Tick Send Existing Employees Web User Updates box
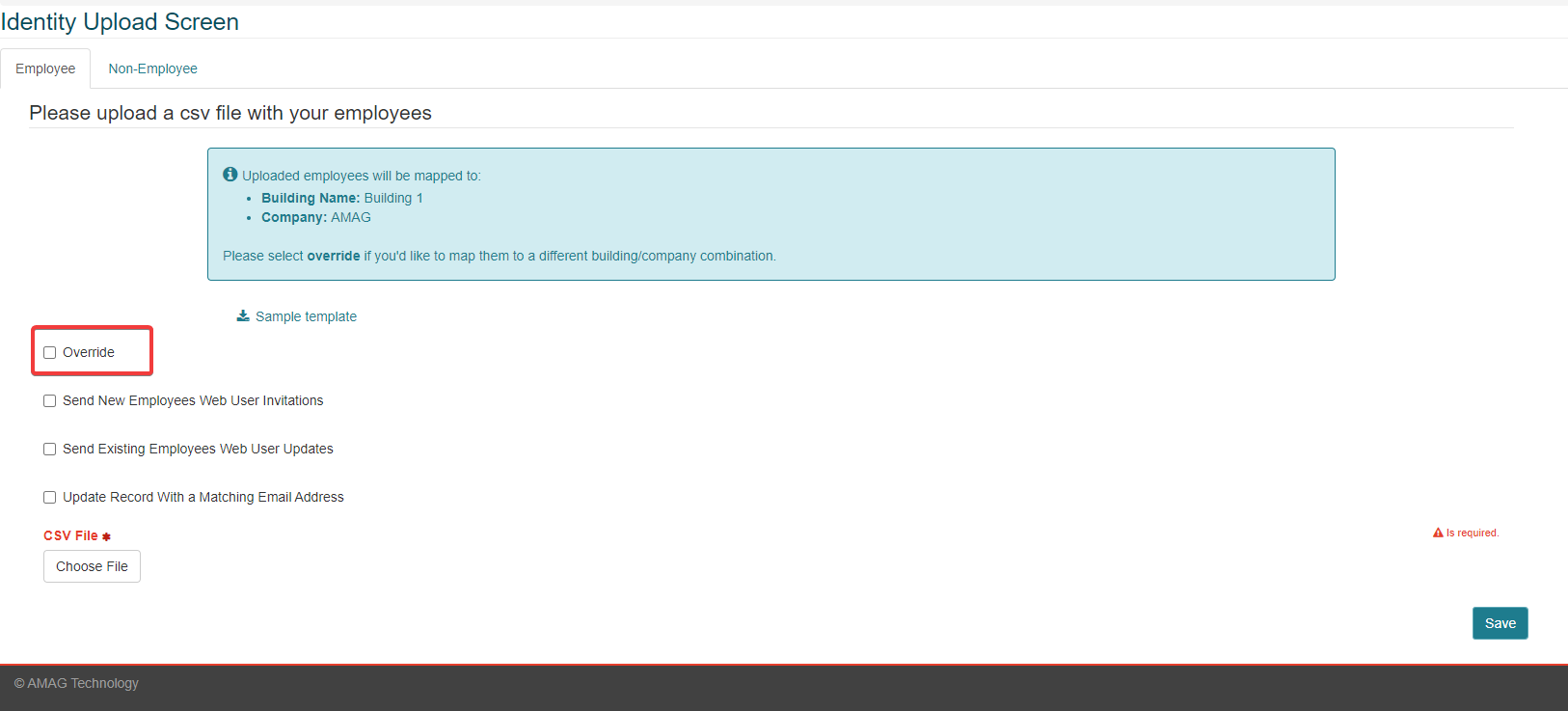This screenshot has height=711, width=1568. click(x=50, y=450)
